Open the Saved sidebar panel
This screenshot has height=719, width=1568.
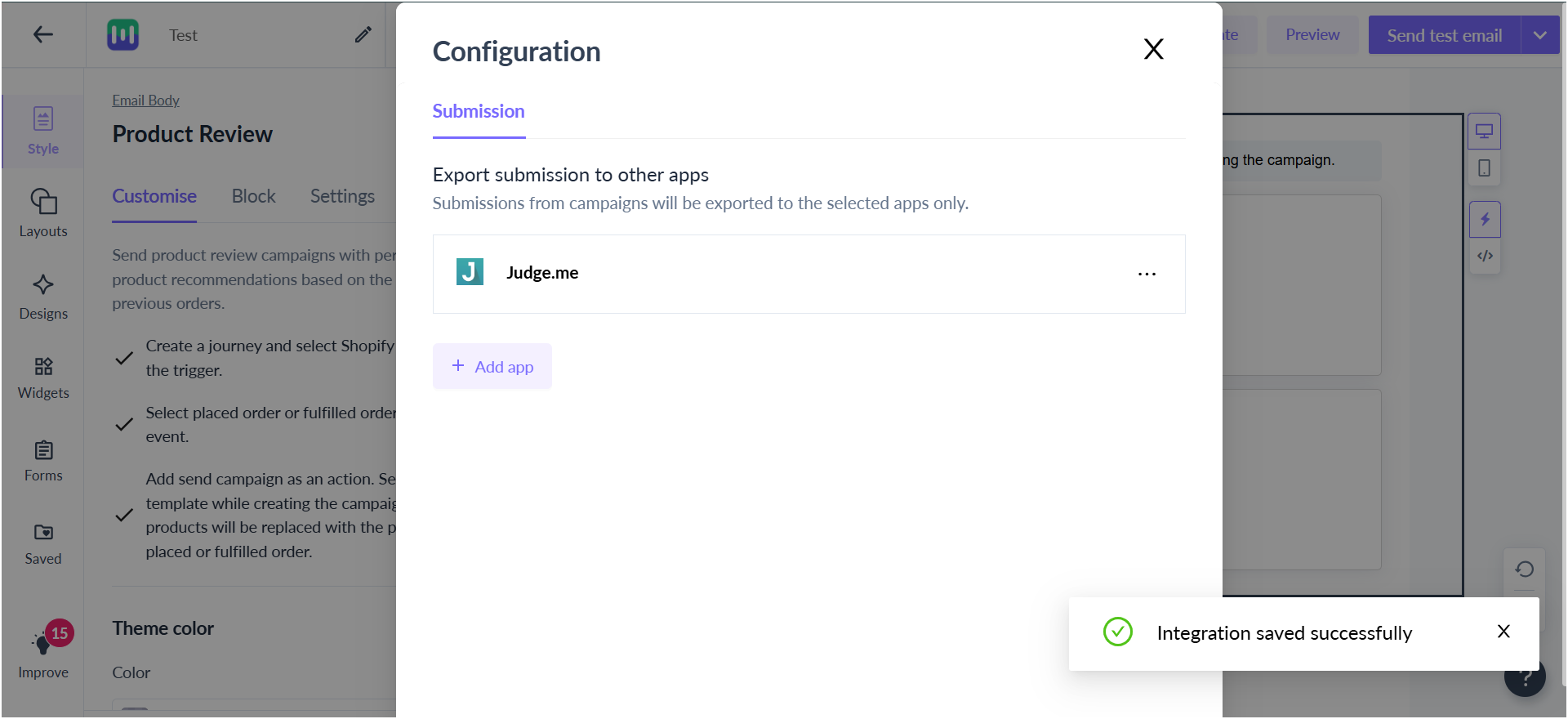coord(43,544)
